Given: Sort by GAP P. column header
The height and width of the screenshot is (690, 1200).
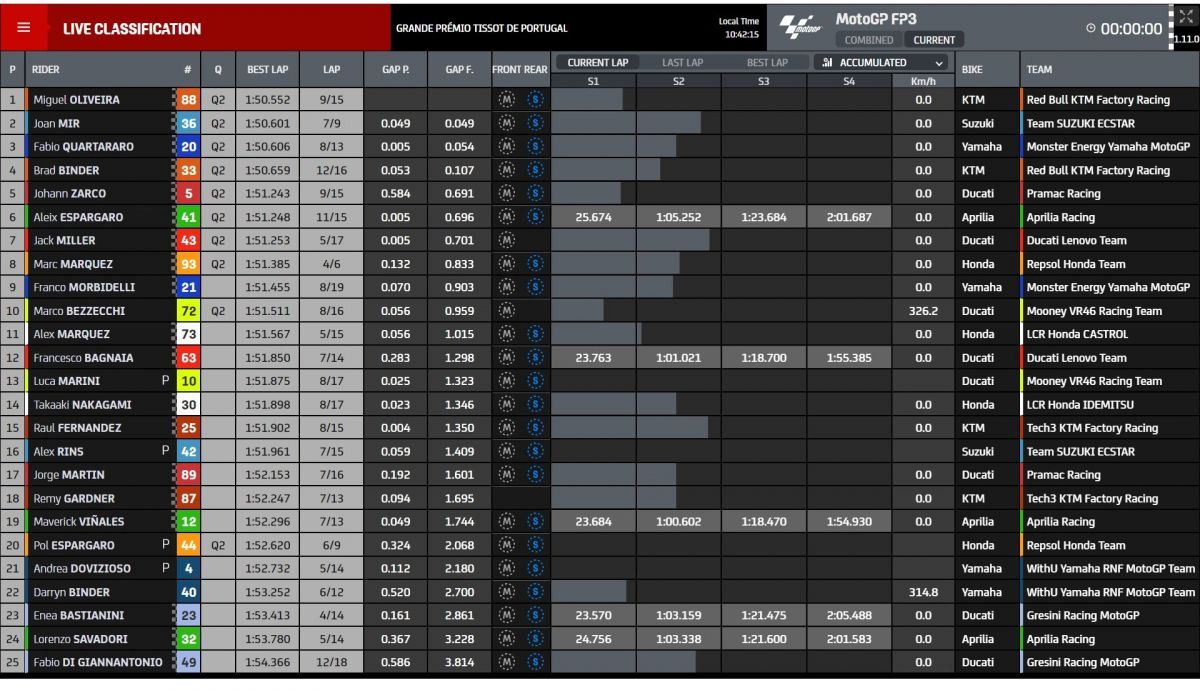Looking at the screenshot, I should click(395, 70).
